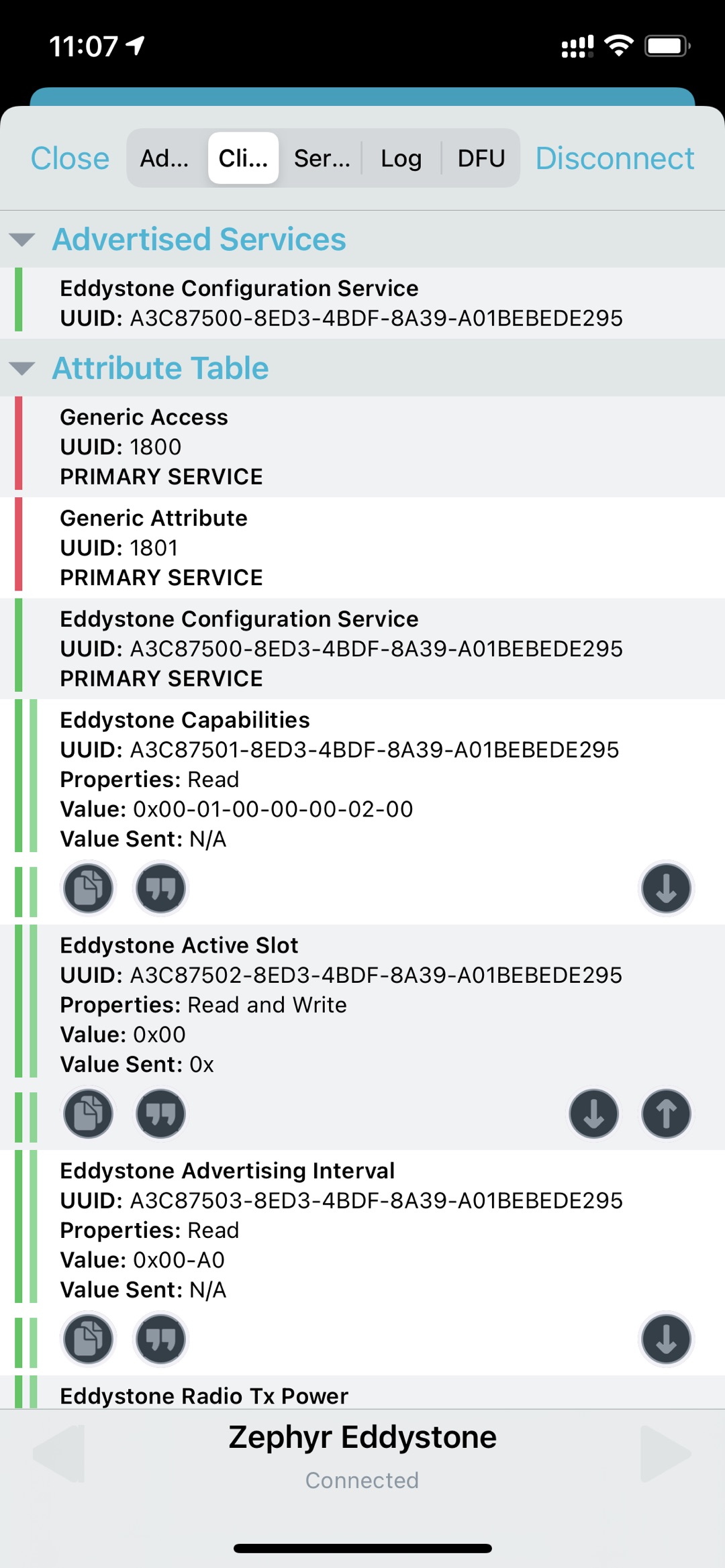Tap quote icon under Eddystone Capabilities
725x1568 pixels.
coord(160,888)
